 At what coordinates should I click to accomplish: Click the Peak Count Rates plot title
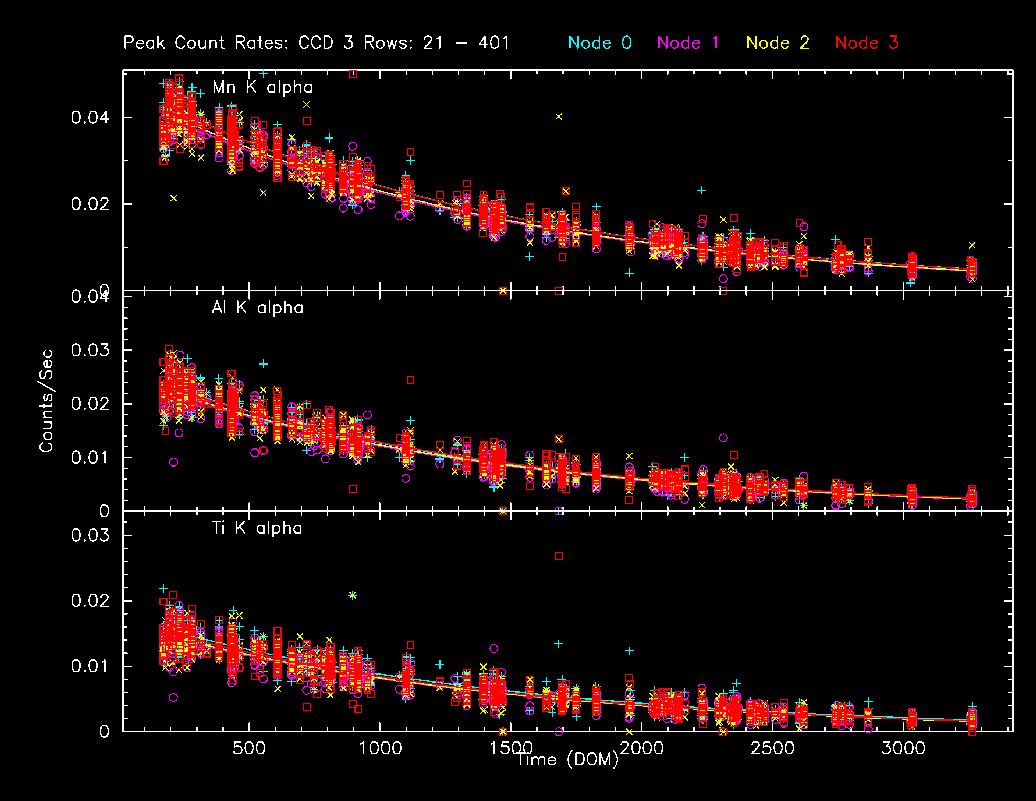click(x=316, y=43)
